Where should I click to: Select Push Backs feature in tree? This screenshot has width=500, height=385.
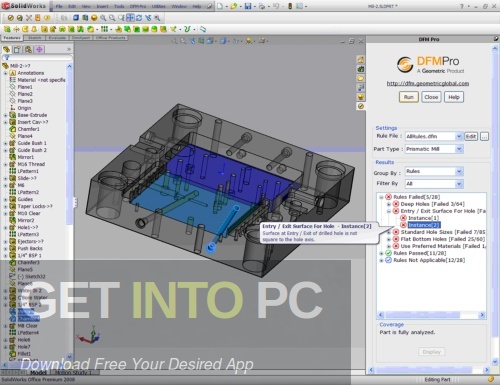coord(30,248)
